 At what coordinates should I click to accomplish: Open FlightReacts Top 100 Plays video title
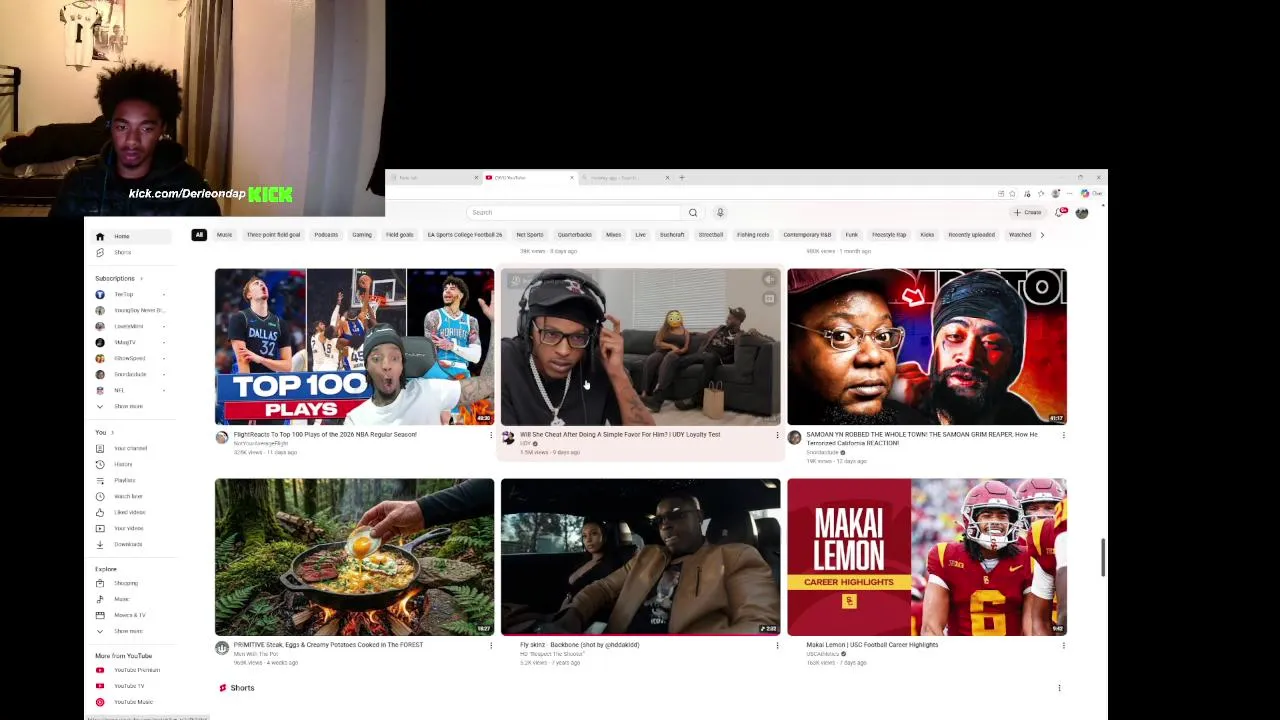click(325, 434)
